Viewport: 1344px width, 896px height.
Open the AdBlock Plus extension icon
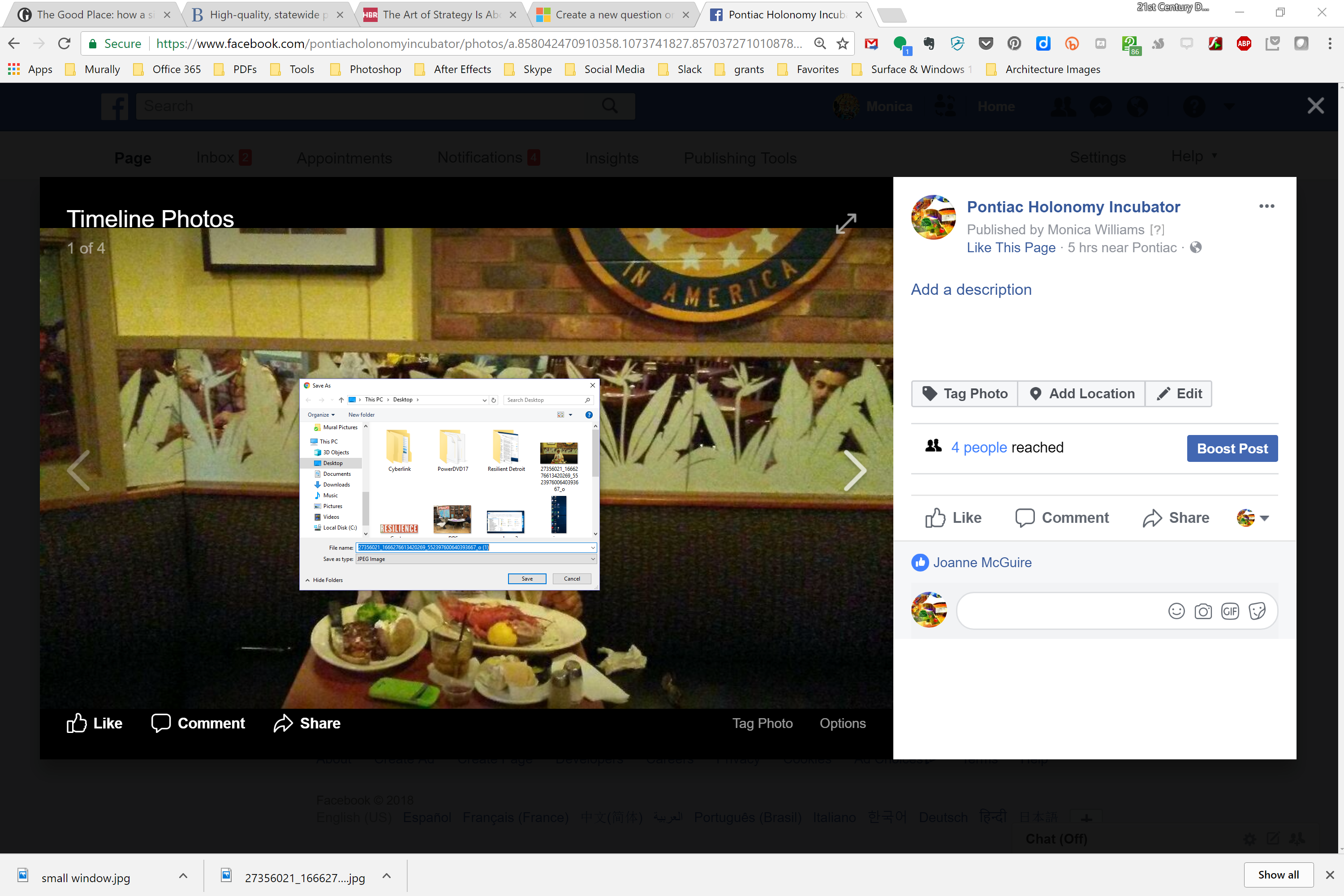coord(1244,43)
